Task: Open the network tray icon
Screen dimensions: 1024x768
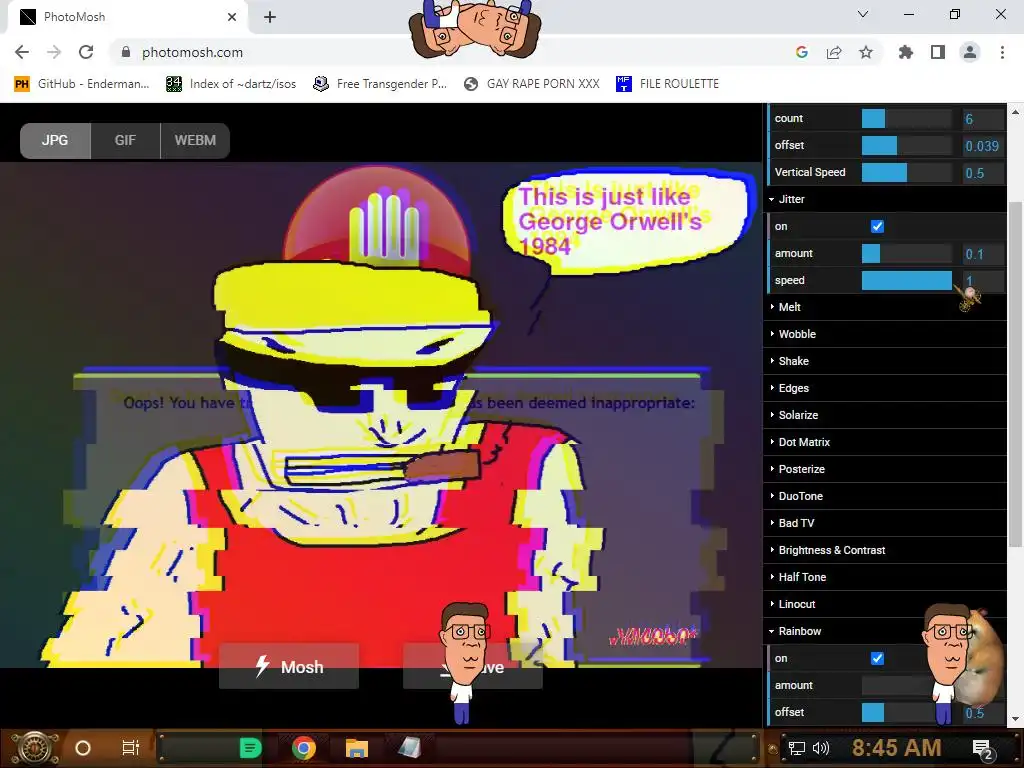Action: tap(797, 748)
